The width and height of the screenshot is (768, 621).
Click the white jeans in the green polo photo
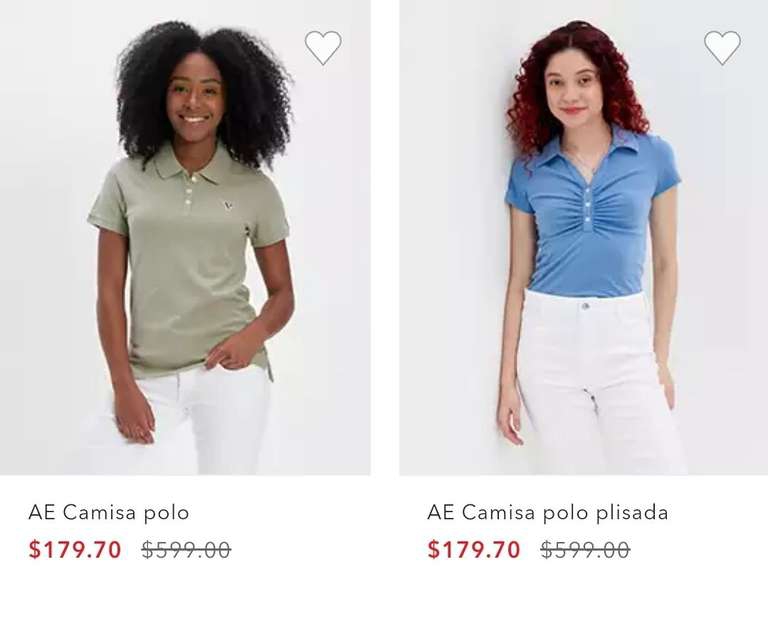pos(196,421)
